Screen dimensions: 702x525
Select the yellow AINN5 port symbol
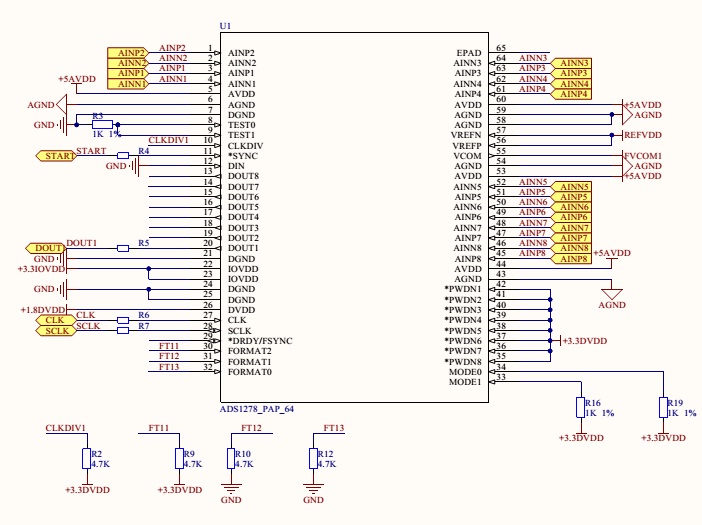571,187
